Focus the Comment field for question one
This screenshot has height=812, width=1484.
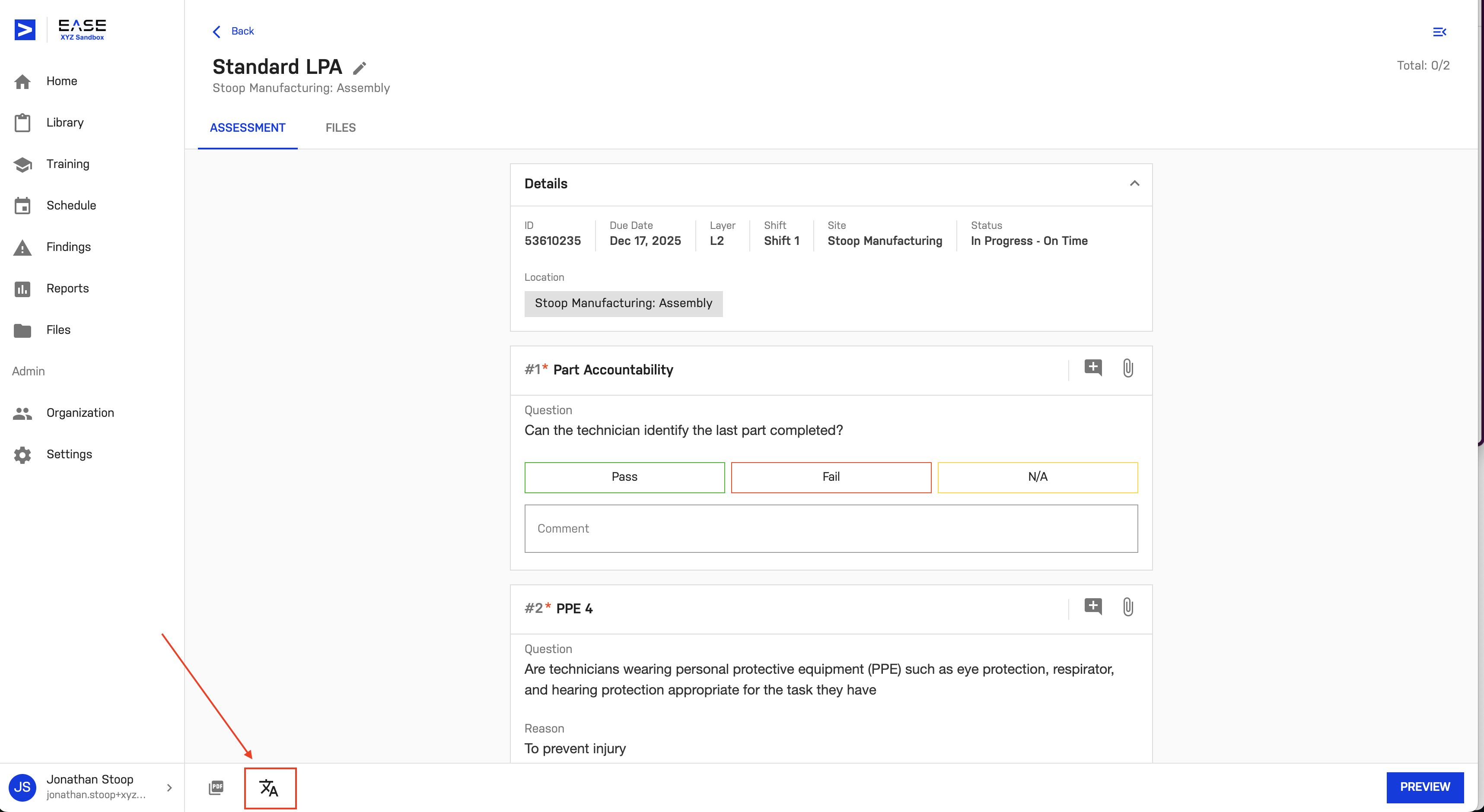point(831,529)
